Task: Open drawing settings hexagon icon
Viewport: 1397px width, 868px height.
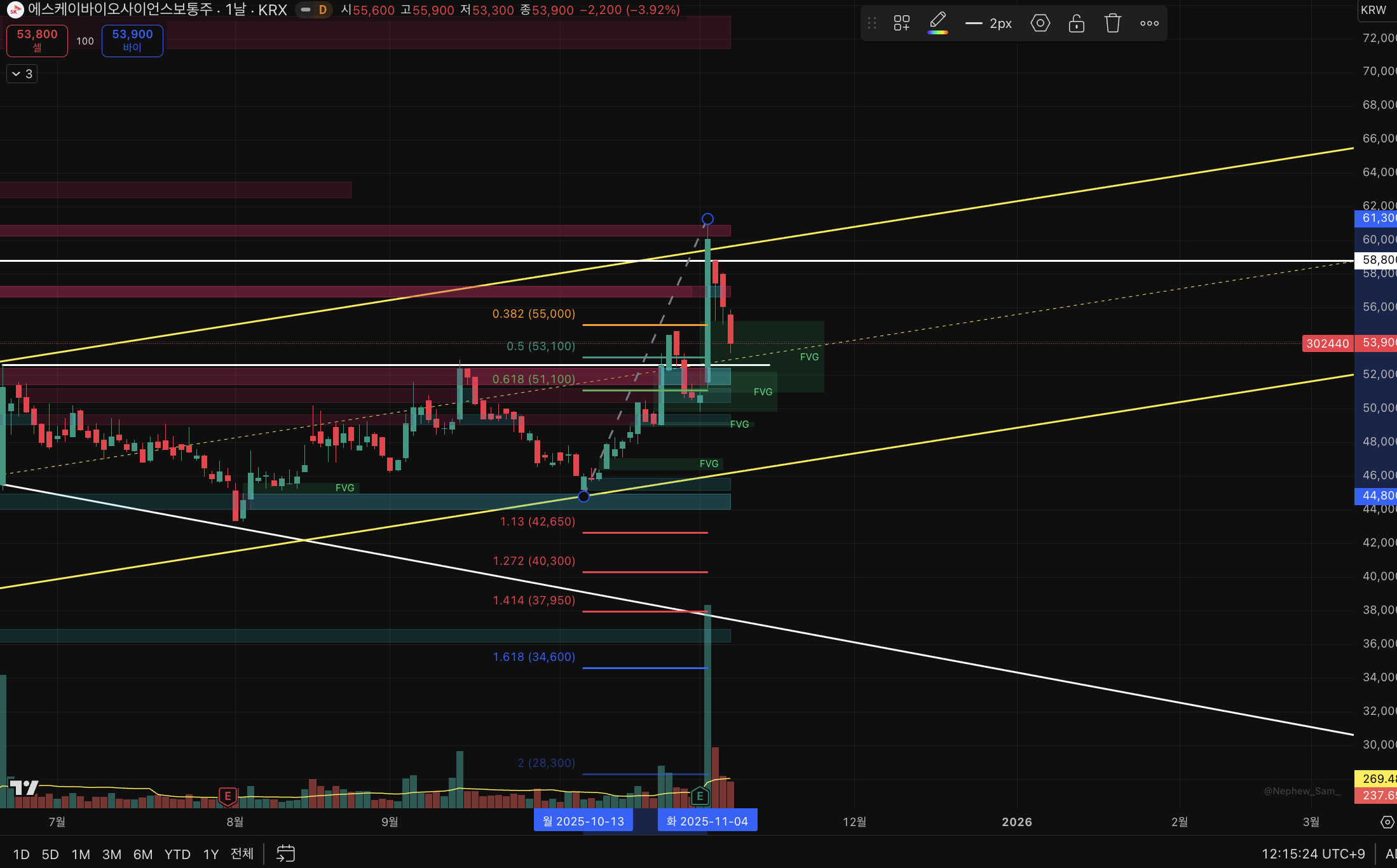Action: [1040, 24]
